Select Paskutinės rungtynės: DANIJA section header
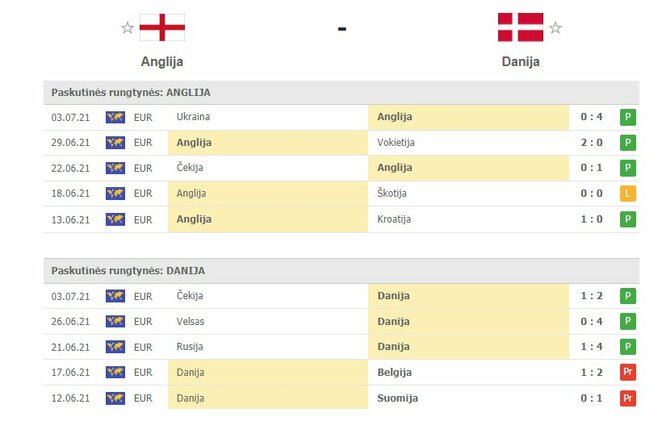 [x=341, y=271]
